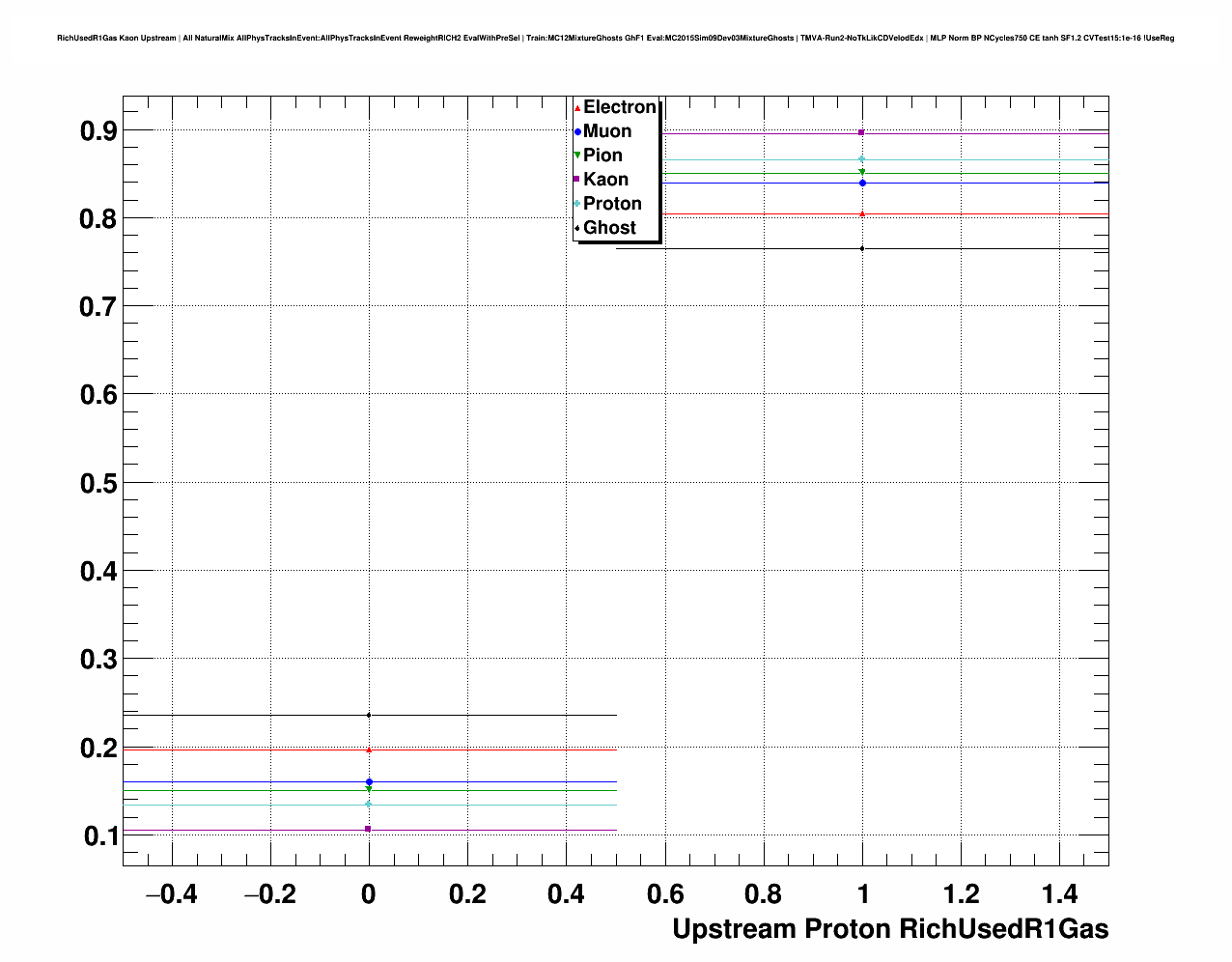Click the purple Kaon square in the legend

click(577, 180)
